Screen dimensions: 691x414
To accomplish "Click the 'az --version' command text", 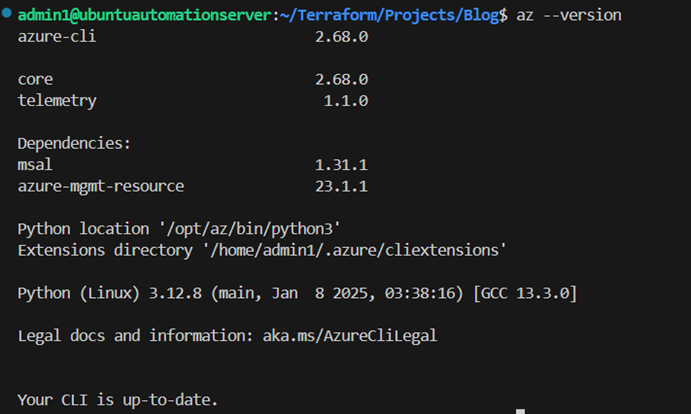I will (x=569, y=15).
